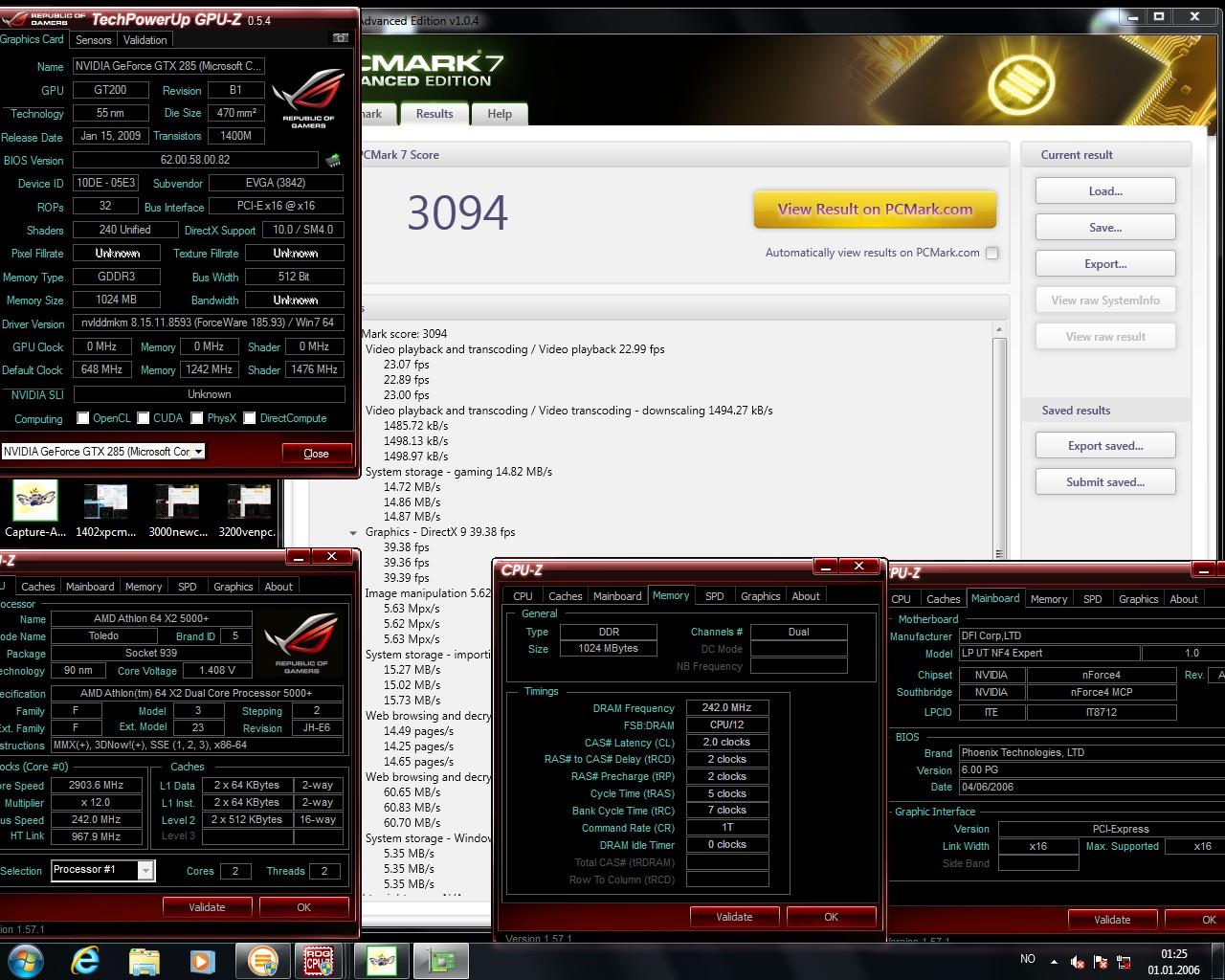The height and width of the screenshot is (980, 1225).
Task: Switch to the GPU-Z graphics card taskbar button
Action: pyautogui.click(x=441, y=960)
